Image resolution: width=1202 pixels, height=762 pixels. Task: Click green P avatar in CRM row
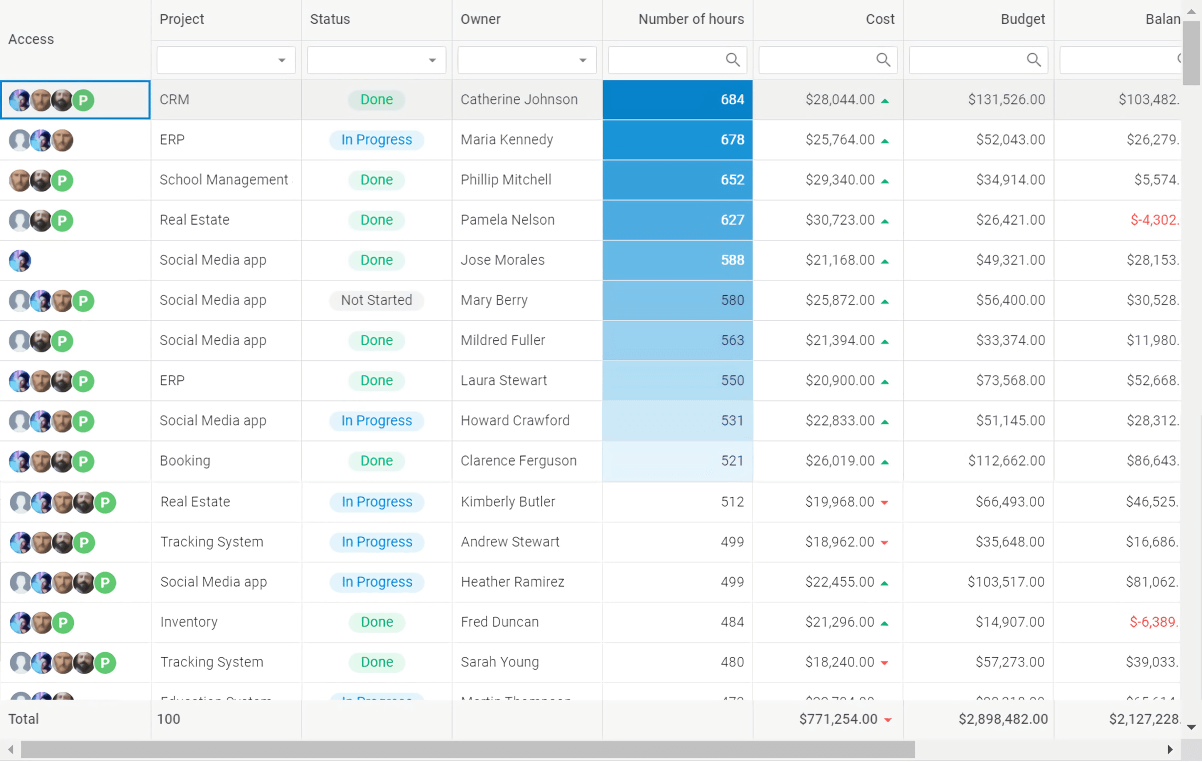(84, 100)
